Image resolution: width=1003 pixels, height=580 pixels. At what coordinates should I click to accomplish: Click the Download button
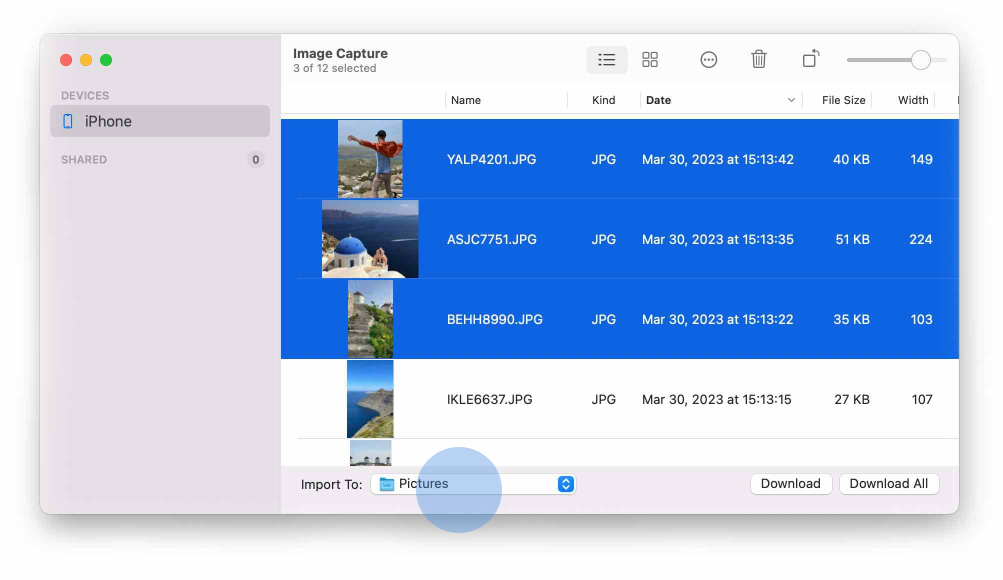790,483
